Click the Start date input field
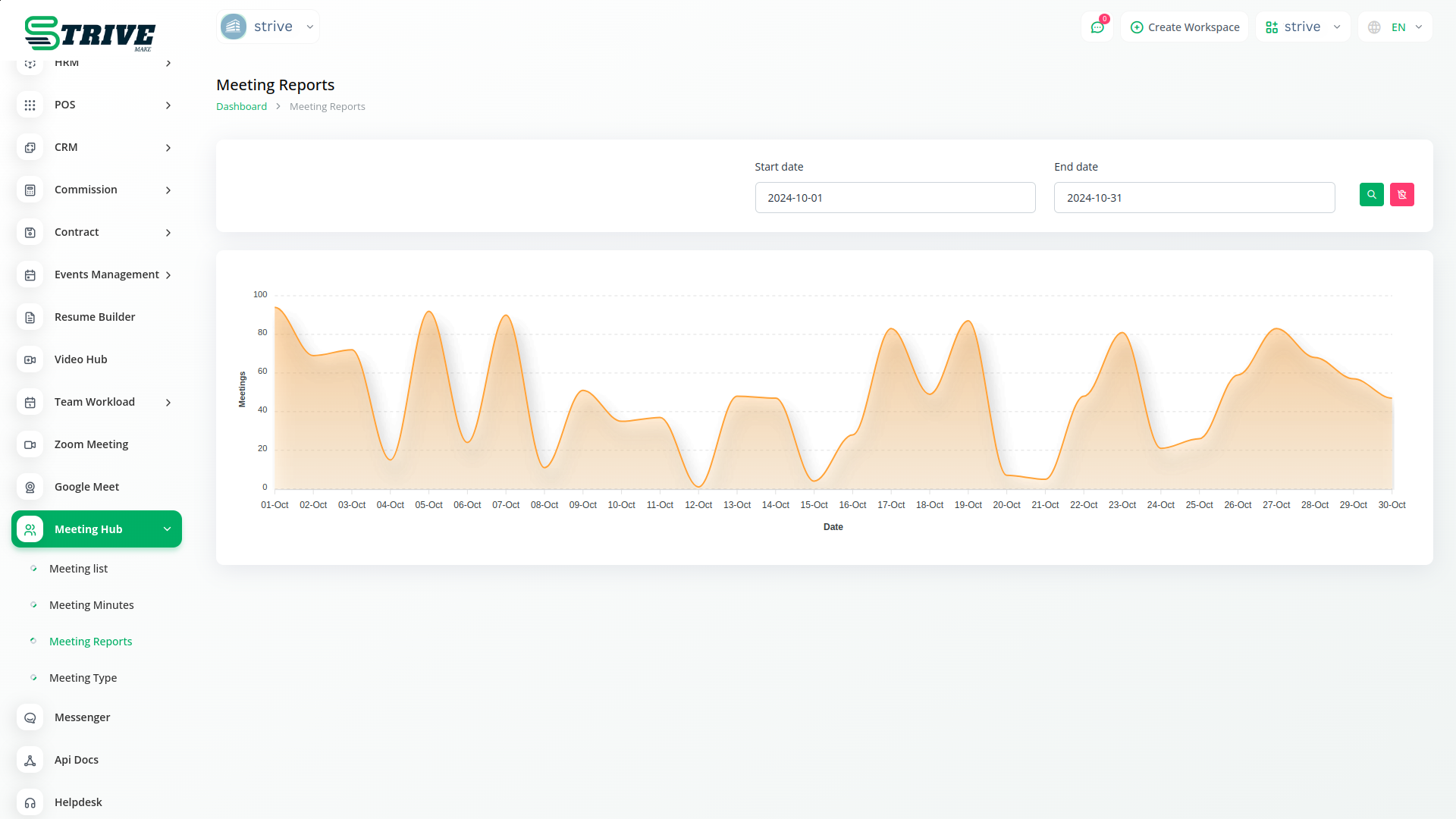This screenshot has height=819, width=1456. 895,198
